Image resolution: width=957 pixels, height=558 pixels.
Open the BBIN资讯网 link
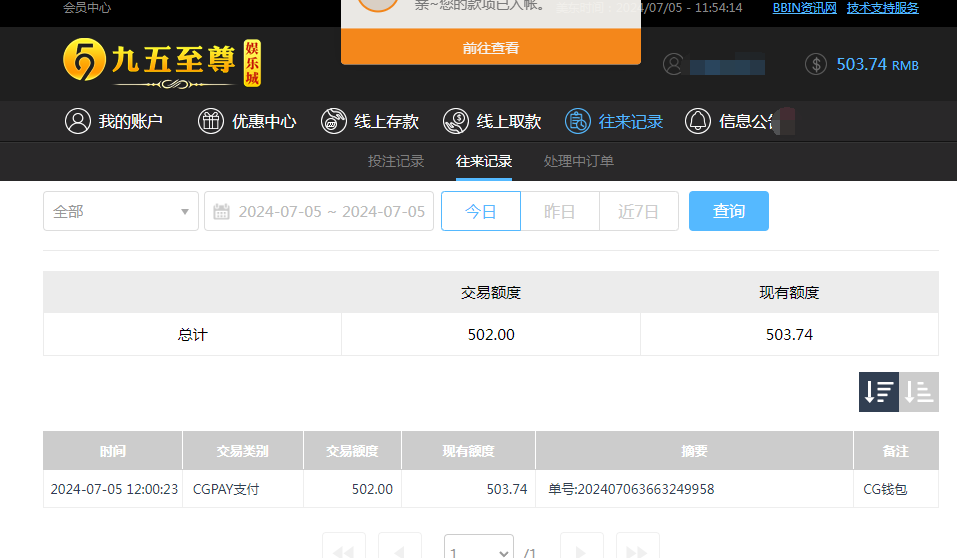click(x=804, y=8)
